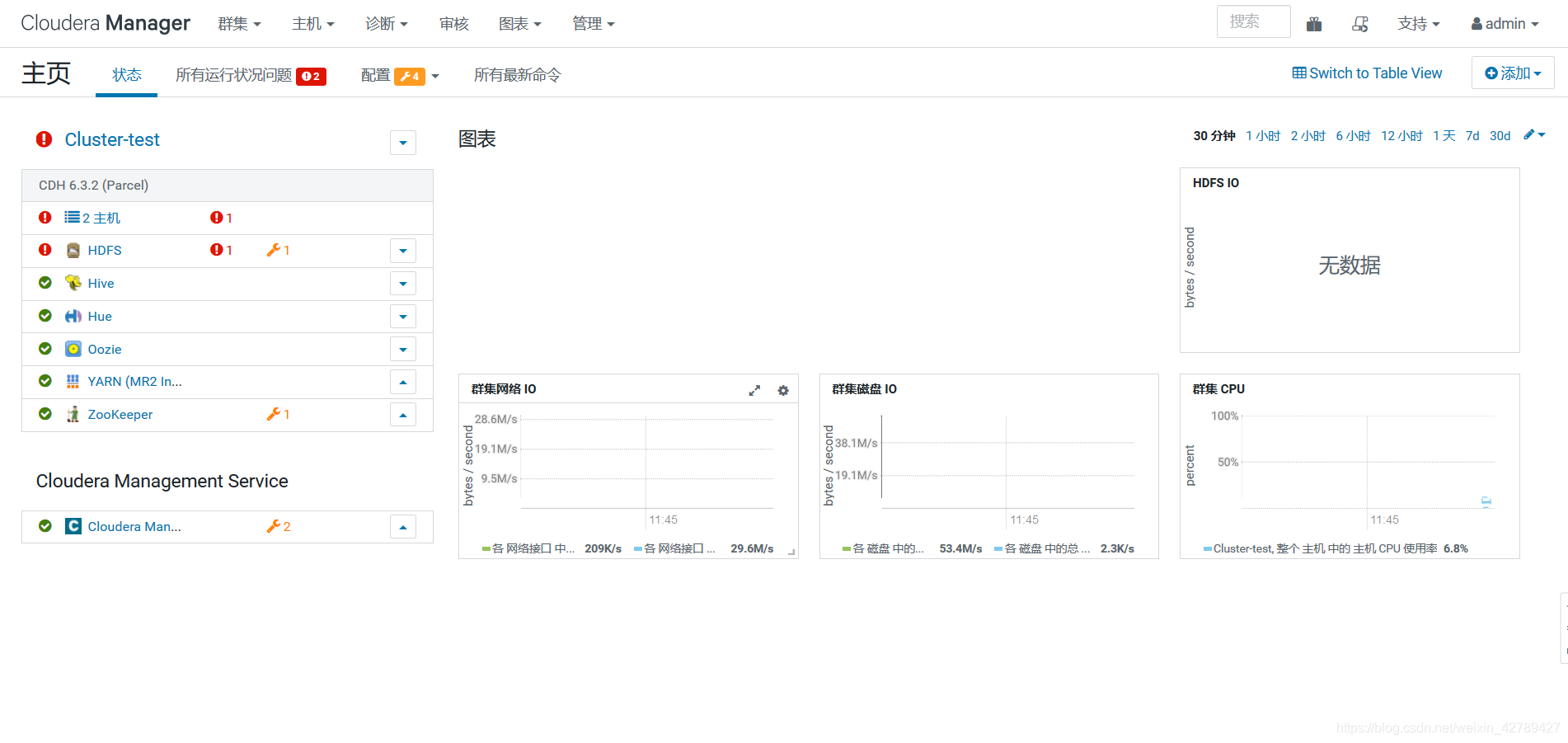Viewport: 1568px width, 743px height.
Task: Open the YARN (MR2 In... service link
Action: 135,382
